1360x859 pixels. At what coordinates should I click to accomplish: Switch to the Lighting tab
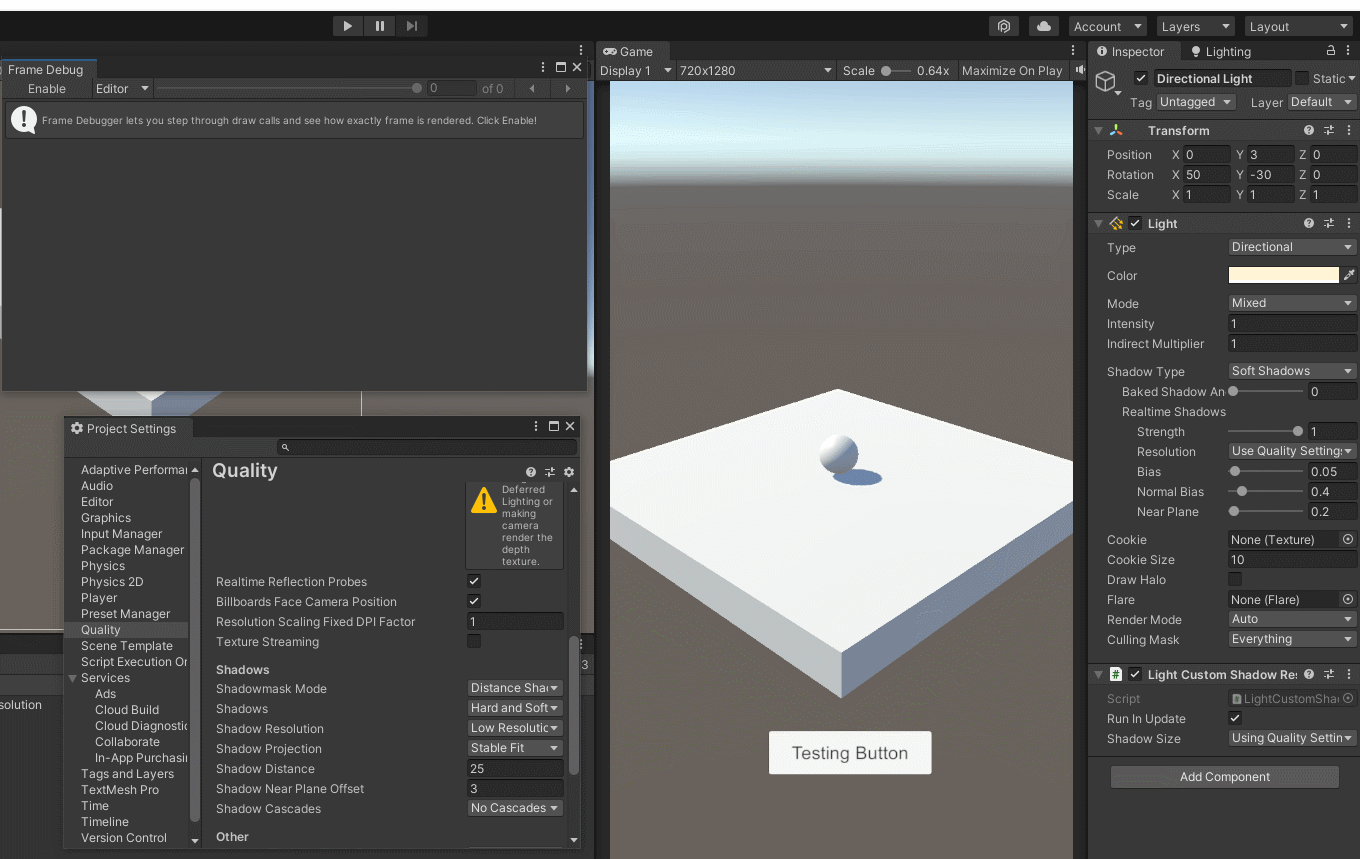click(x=1220, y=52)
